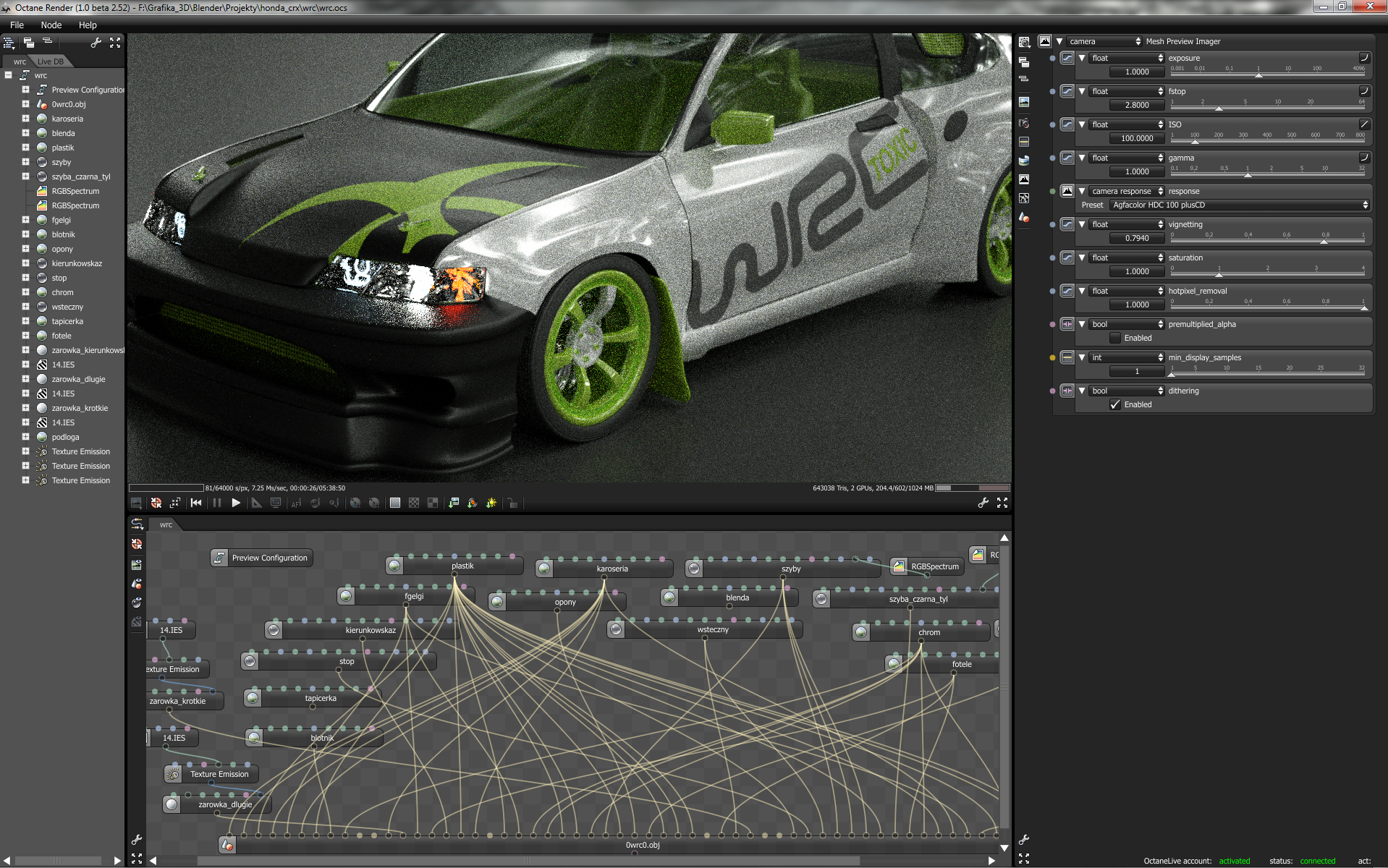This screenshot has width=1388, height=868.
Task: Restart the render with the rewind button
Action: point(196,503)
